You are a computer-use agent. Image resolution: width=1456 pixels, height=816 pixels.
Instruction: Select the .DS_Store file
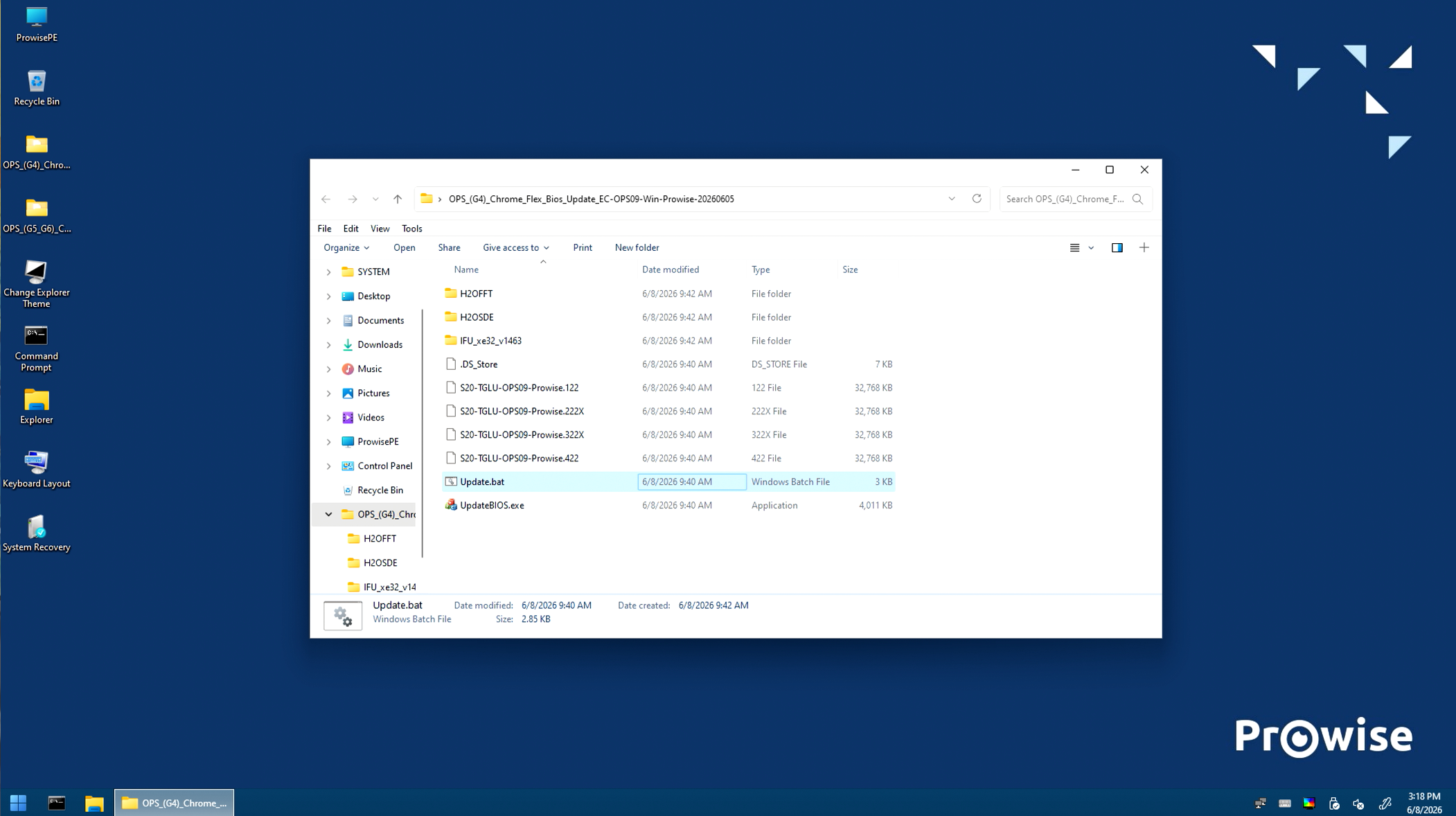668,364
